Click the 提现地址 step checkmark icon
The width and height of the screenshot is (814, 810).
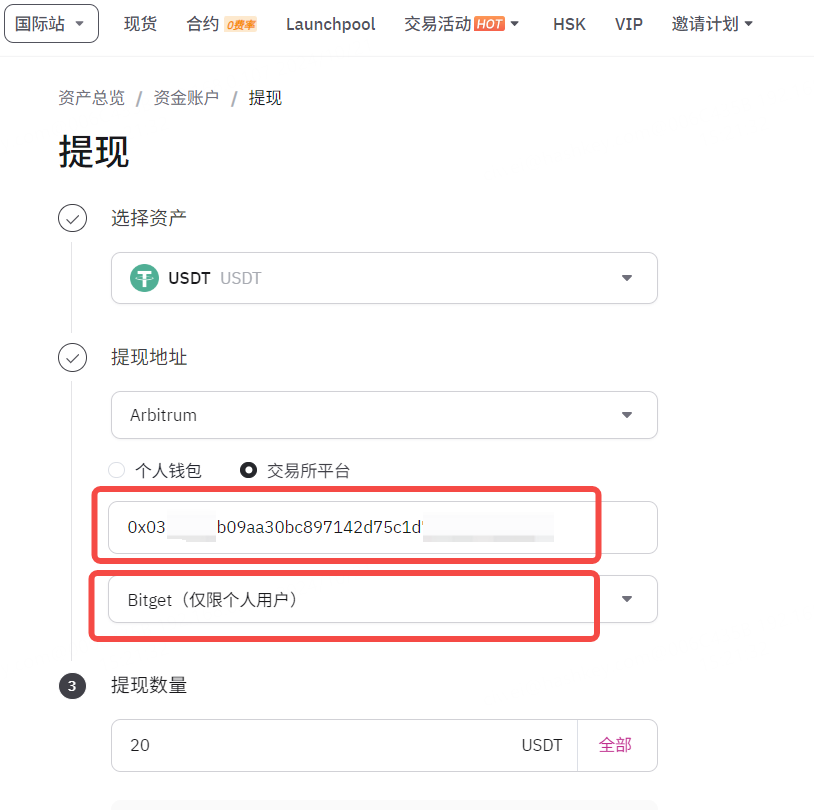(73, 358)
